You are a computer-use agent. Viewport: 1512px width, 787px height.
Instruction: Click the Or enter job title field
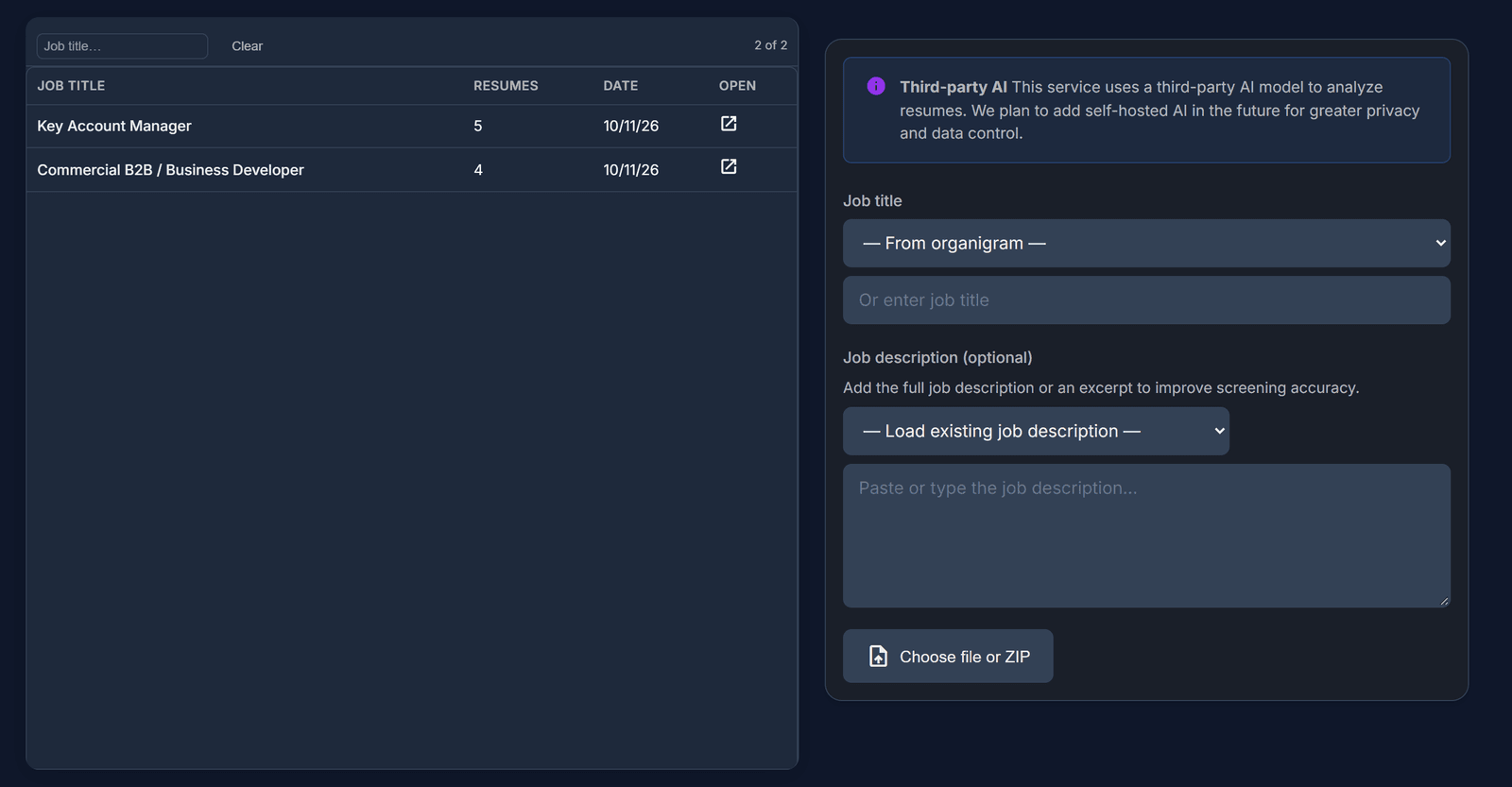pos(1146,299)
